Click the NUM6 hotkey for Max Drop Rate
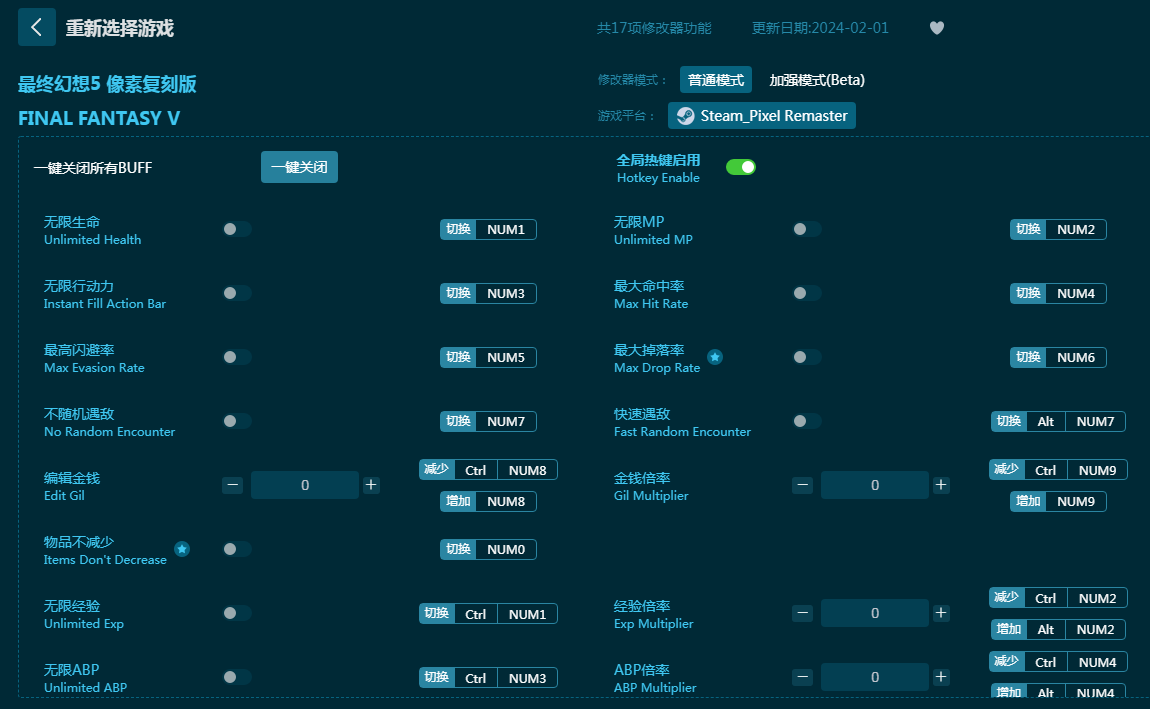The width and height of the screenshot is (1150, 709). pos(1058,357)
